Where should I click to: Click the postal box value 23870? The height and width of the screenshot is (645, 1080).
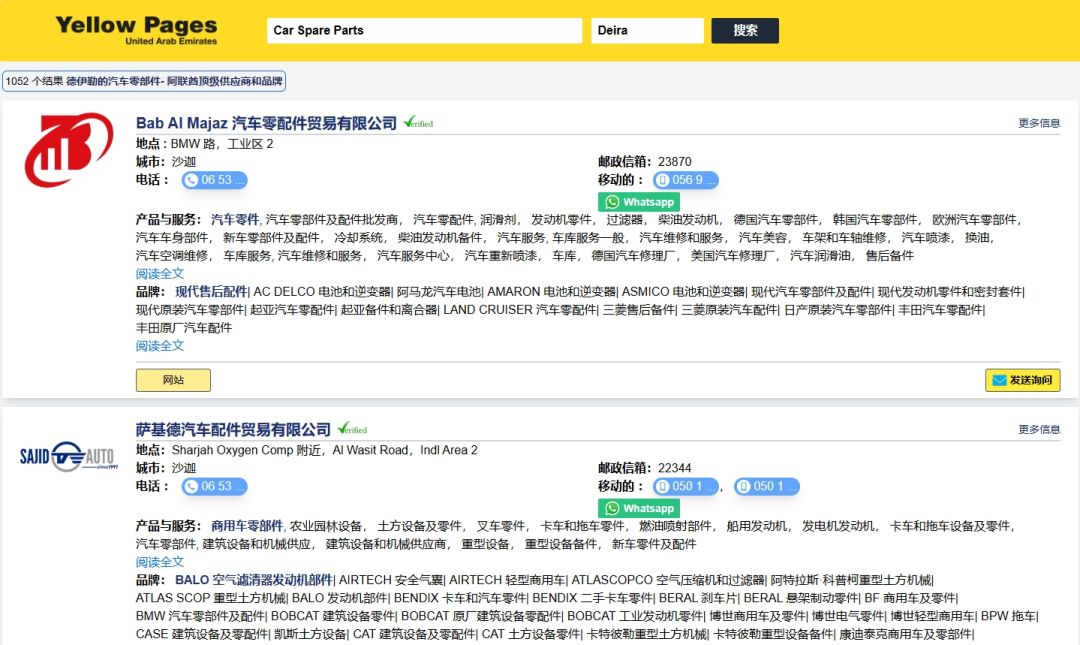tap(674, 161)
